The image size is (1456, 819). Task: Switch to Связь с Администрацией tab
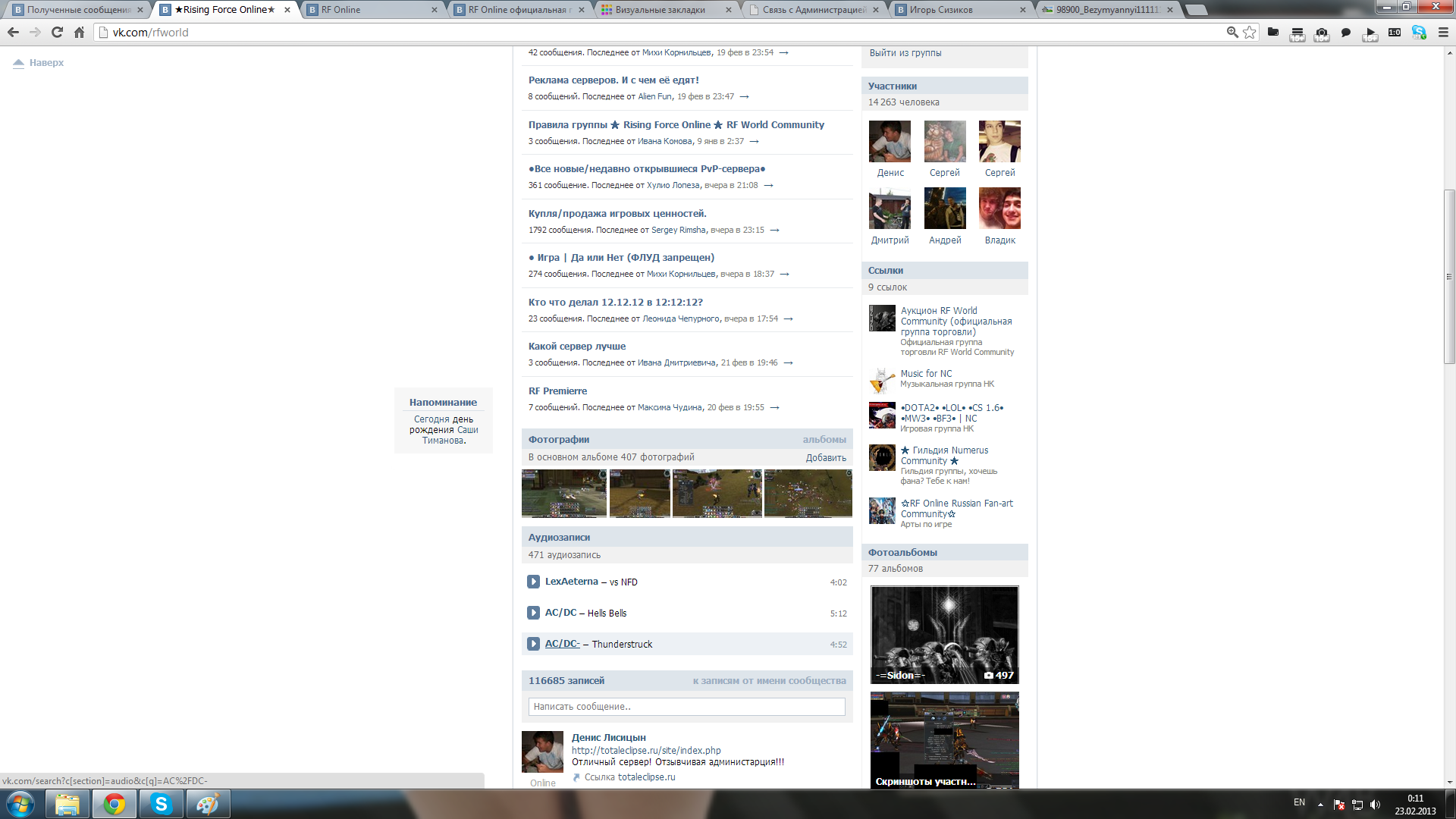(x=813, y=10)
